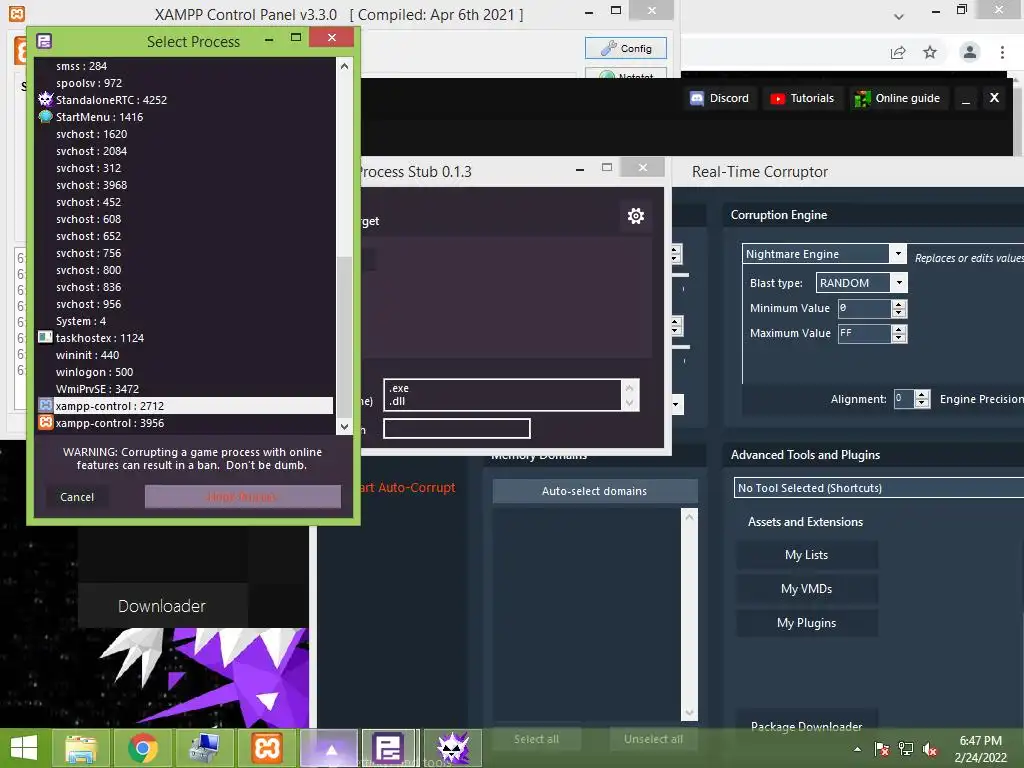The width and height of the screenshot is (1024, 768).
Task: Click the StartMenu globe icon
Action: pos(45,116)
